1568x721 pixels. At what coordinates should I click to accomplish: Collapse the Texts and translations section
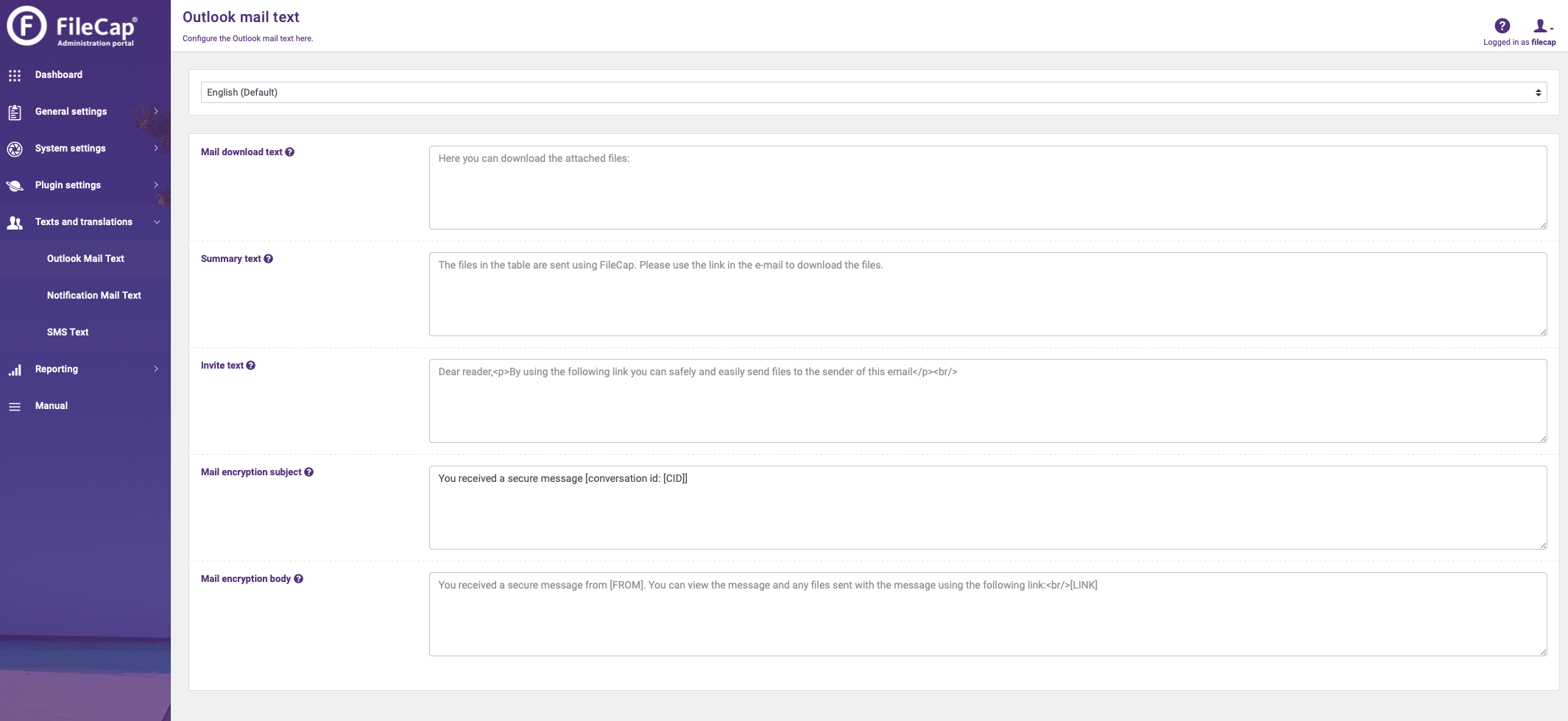pyautogui.click(x=83, y=221)
